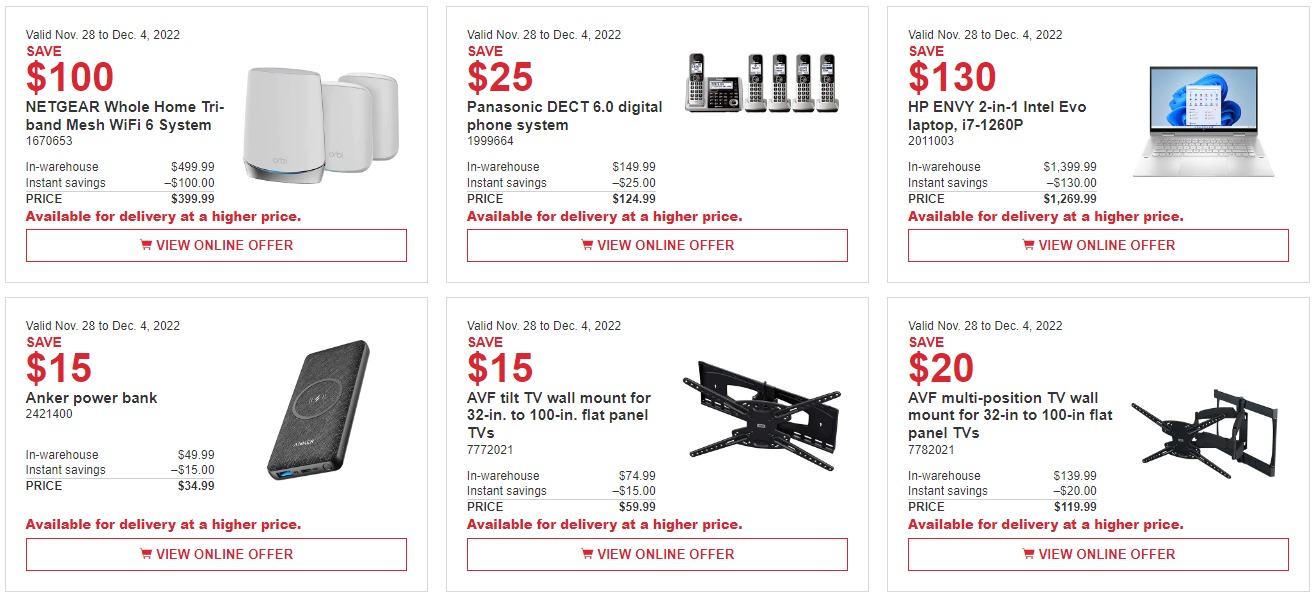View online offer for AVF tilt TV mount
The height and width of the screenshot is (598, 1312).
[x=657, y=554]
